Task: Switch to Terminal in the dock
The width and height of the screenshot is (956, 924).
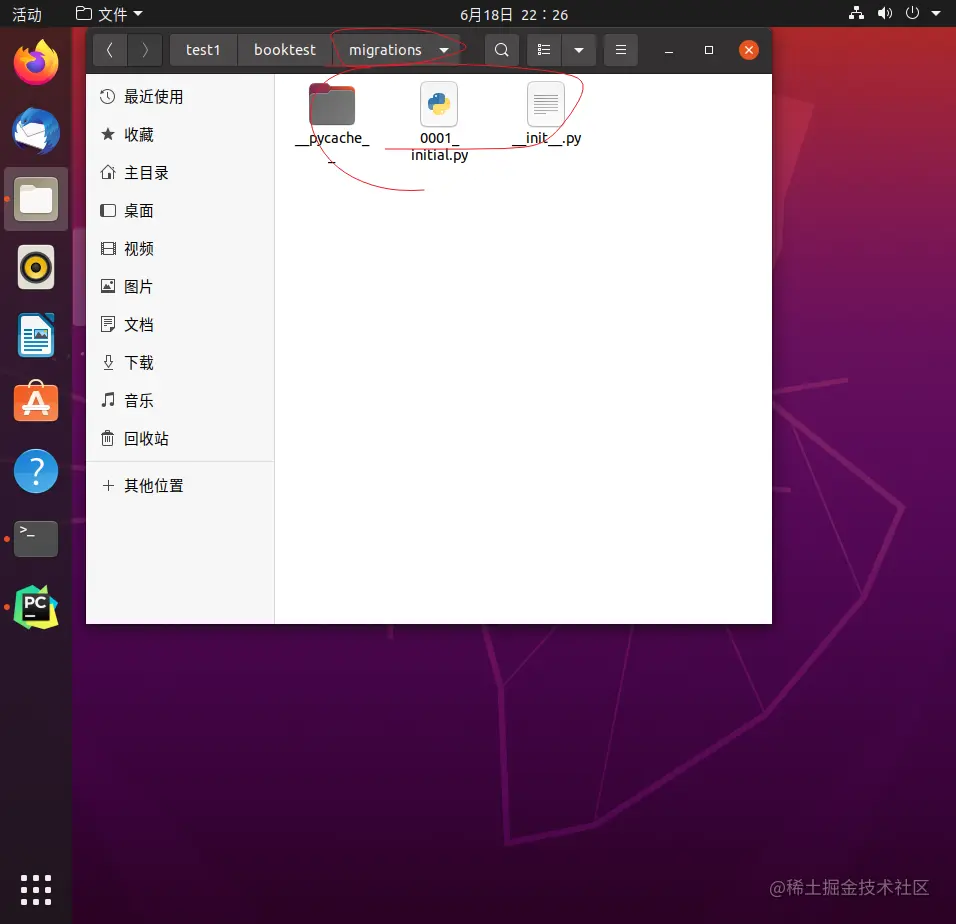Action: tap(36, 539)
